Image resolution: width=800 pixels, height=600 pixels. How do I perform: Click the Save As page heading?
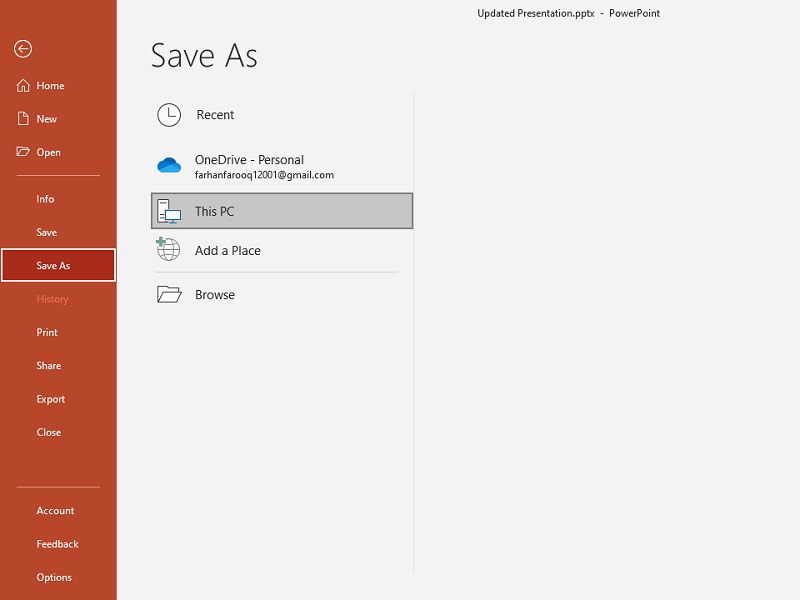coord(204,56)
